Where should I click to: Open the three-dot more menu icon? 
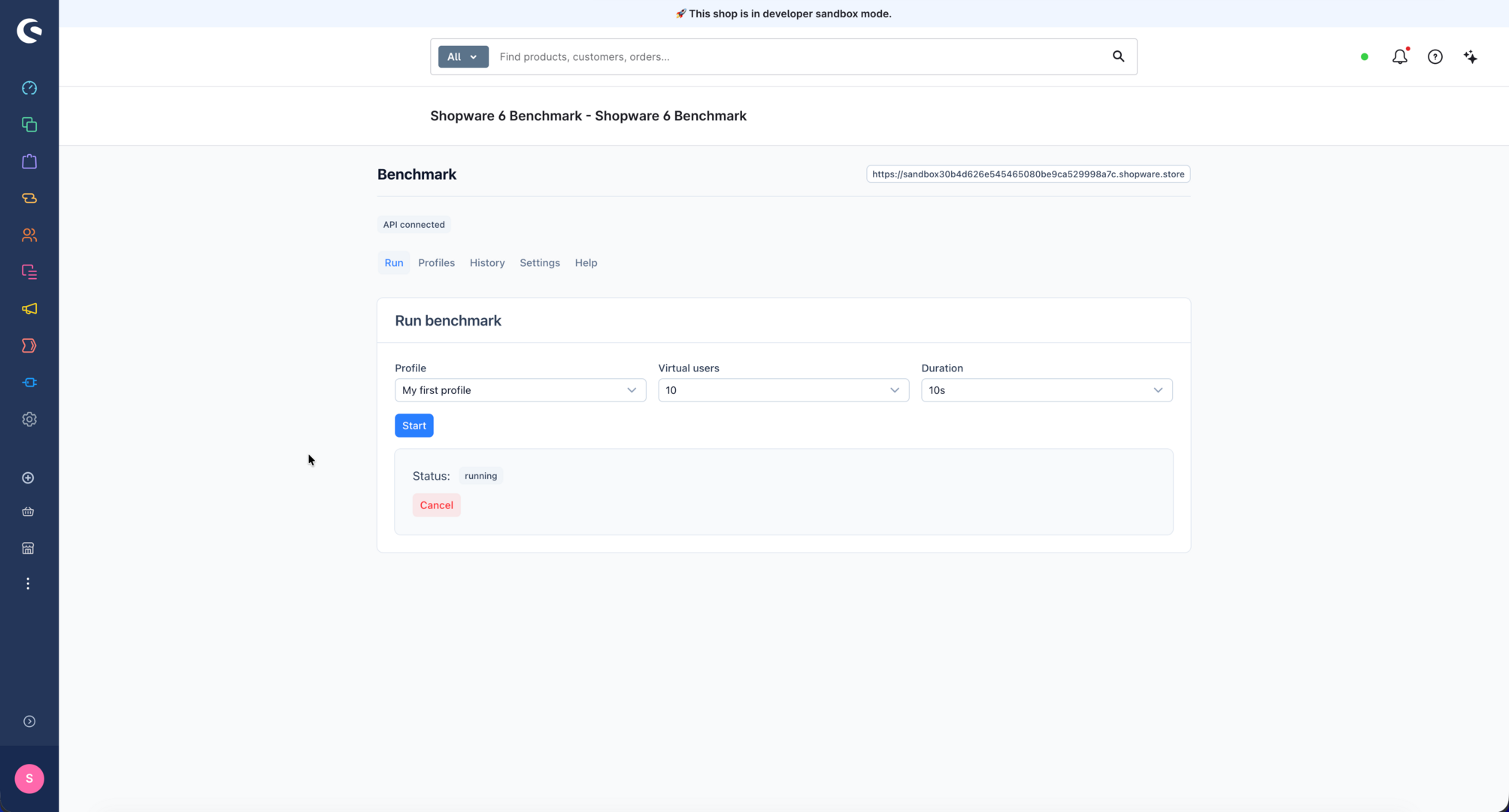(28, 584)
